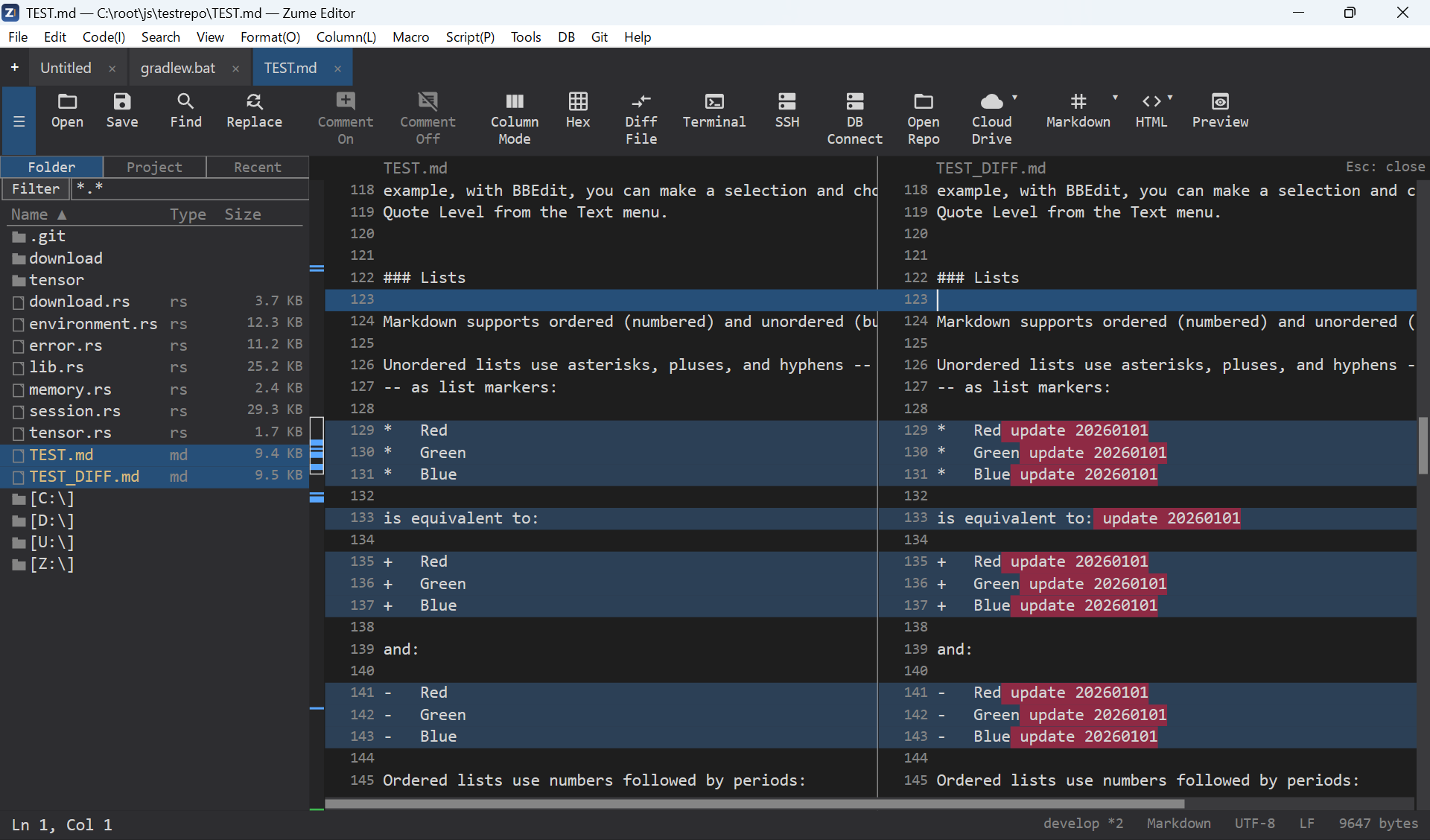Toggle Column Mode
This screenshot has width=1430, height=840.
point(515,118)
